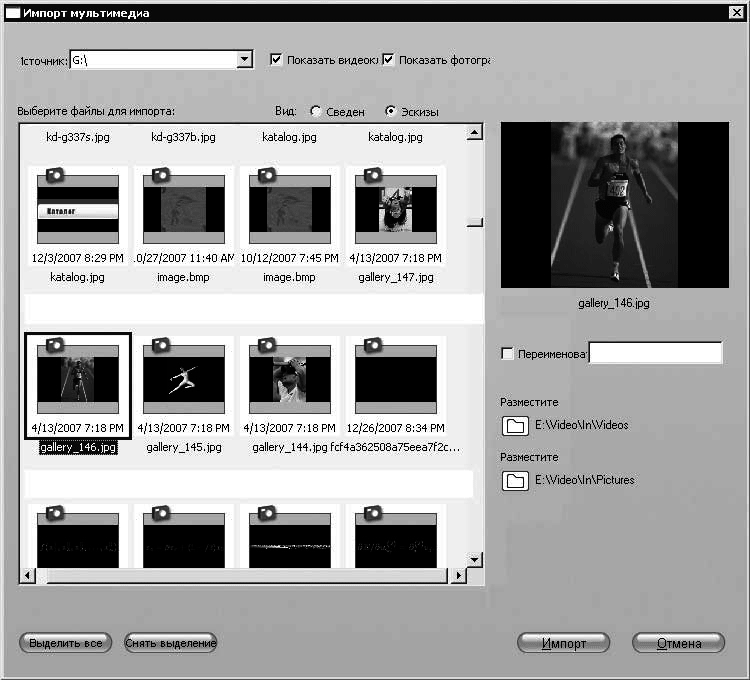The image size is (750, 680).
Task: Click the Выделить все button
Action: coord(66,643)
